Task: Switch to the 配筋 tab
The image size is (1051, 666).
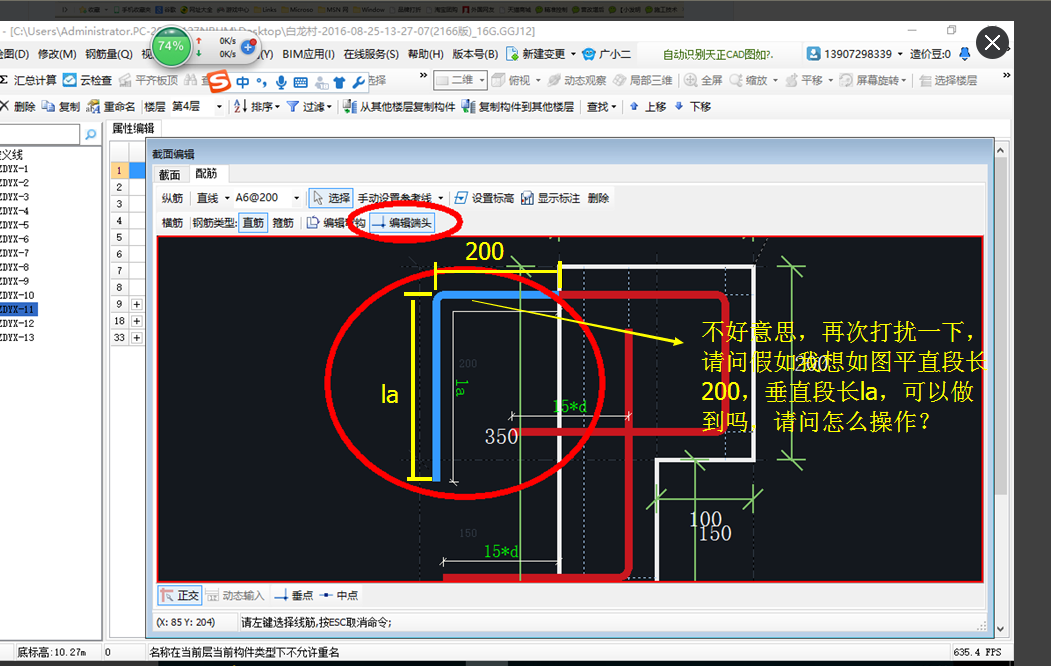Action: pos(206,174)
